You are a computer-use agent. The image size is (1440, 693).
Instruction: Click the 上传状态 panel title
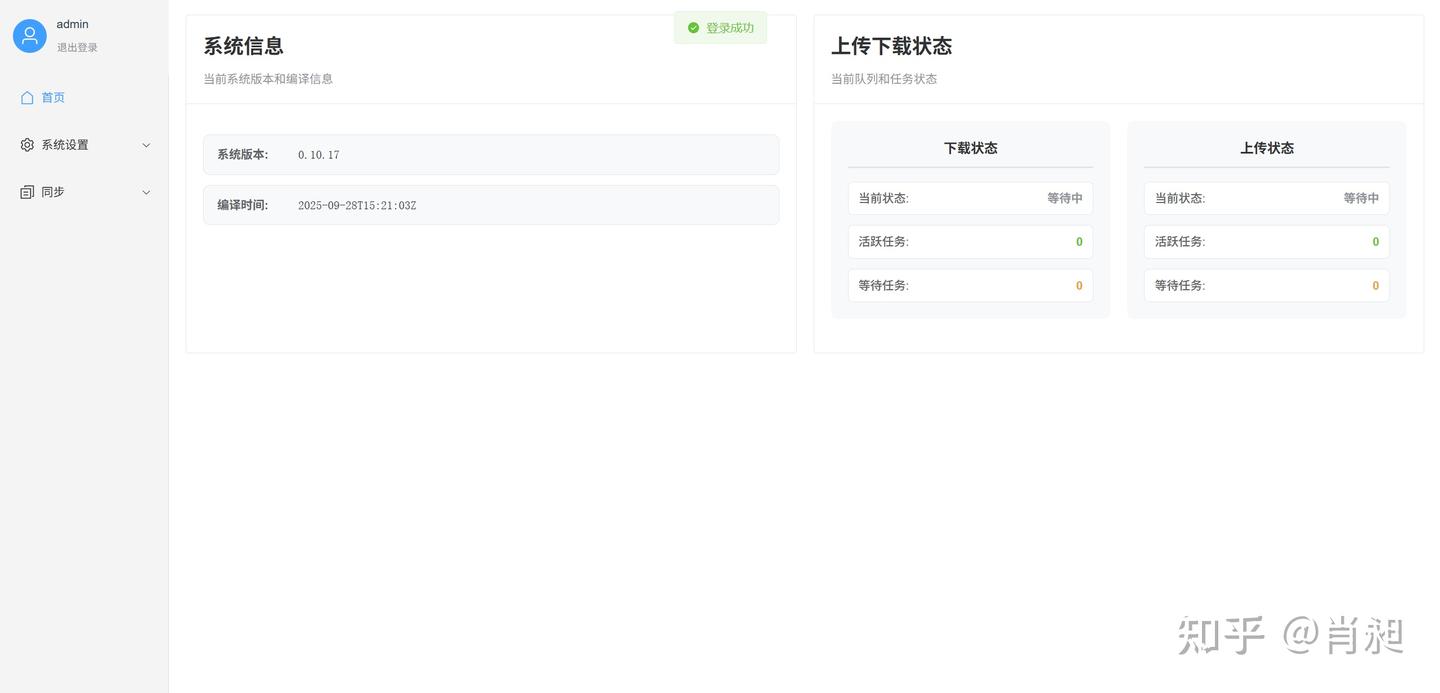tap(1267, 148)
